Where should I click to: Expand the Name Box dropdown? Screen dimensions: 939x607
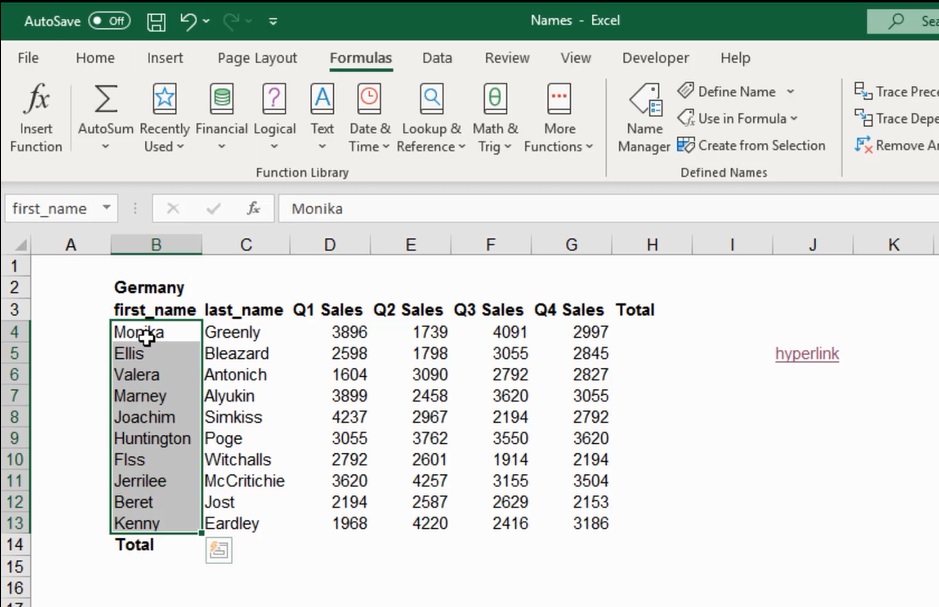[109, 208]
